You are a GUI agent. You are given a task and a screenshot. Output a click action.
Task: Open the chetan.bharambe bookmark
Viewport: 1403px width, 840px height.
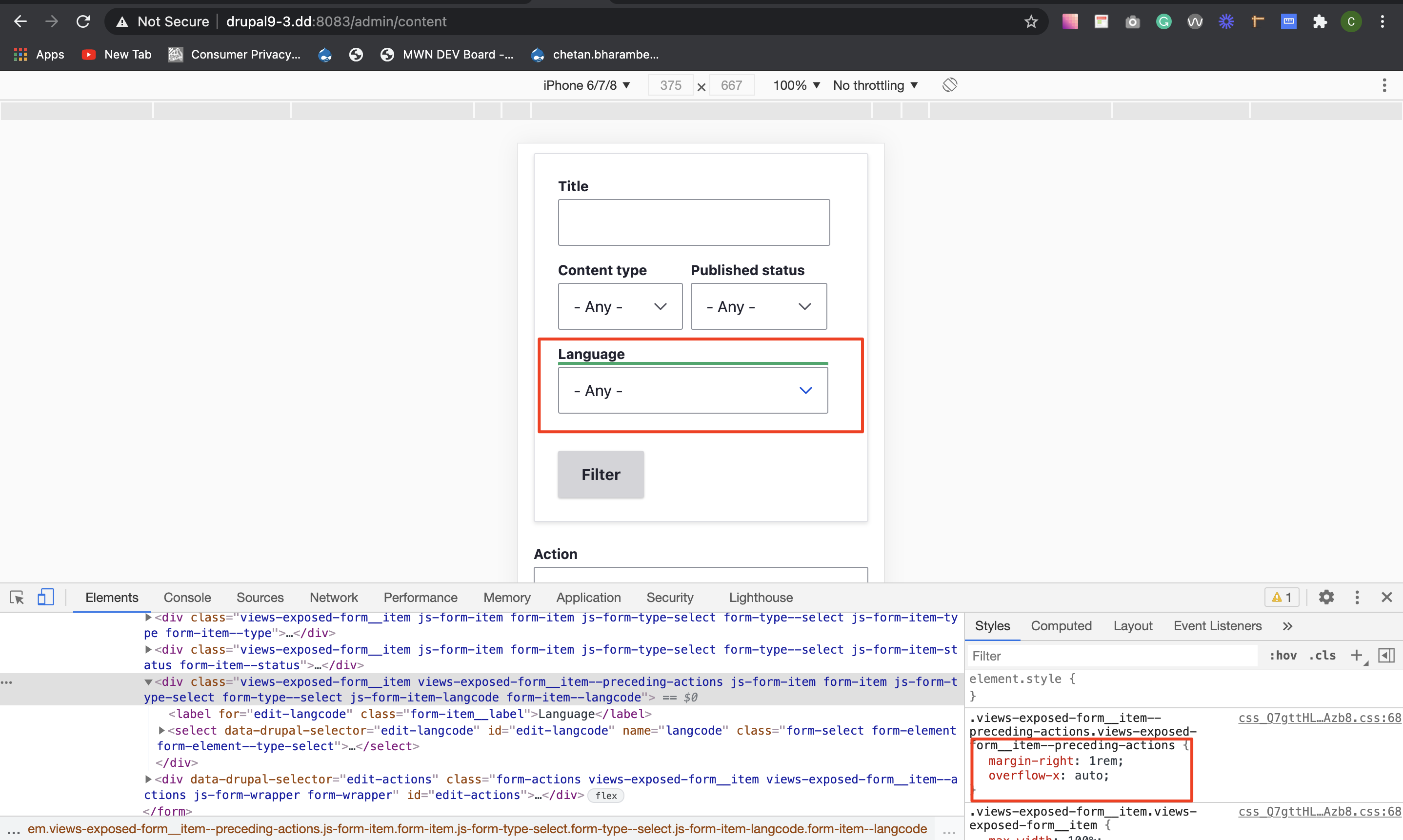(x=595, y=54)
